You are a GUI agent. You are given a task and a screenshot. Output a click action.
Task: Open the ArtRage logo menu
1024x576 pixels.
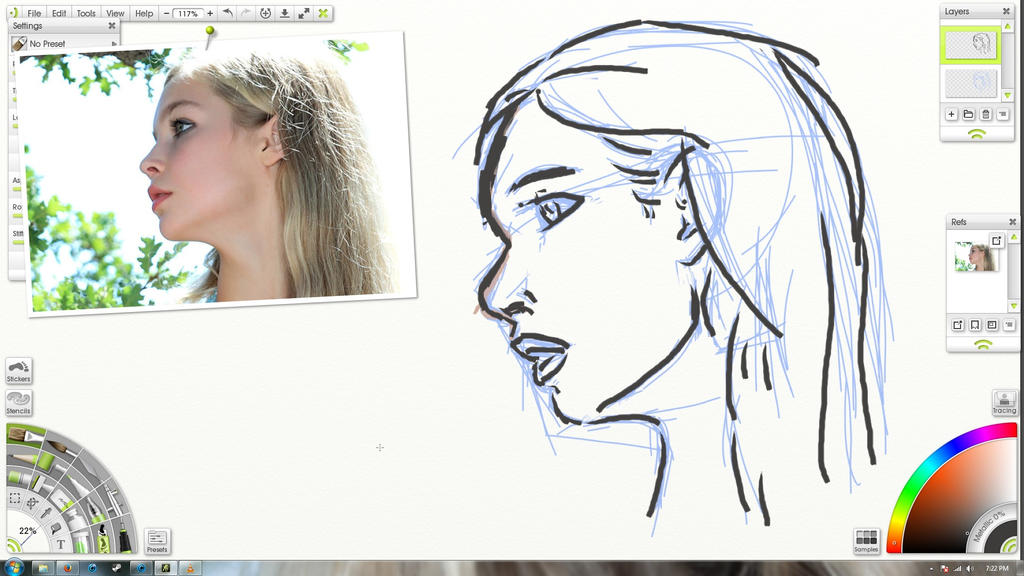12,13
